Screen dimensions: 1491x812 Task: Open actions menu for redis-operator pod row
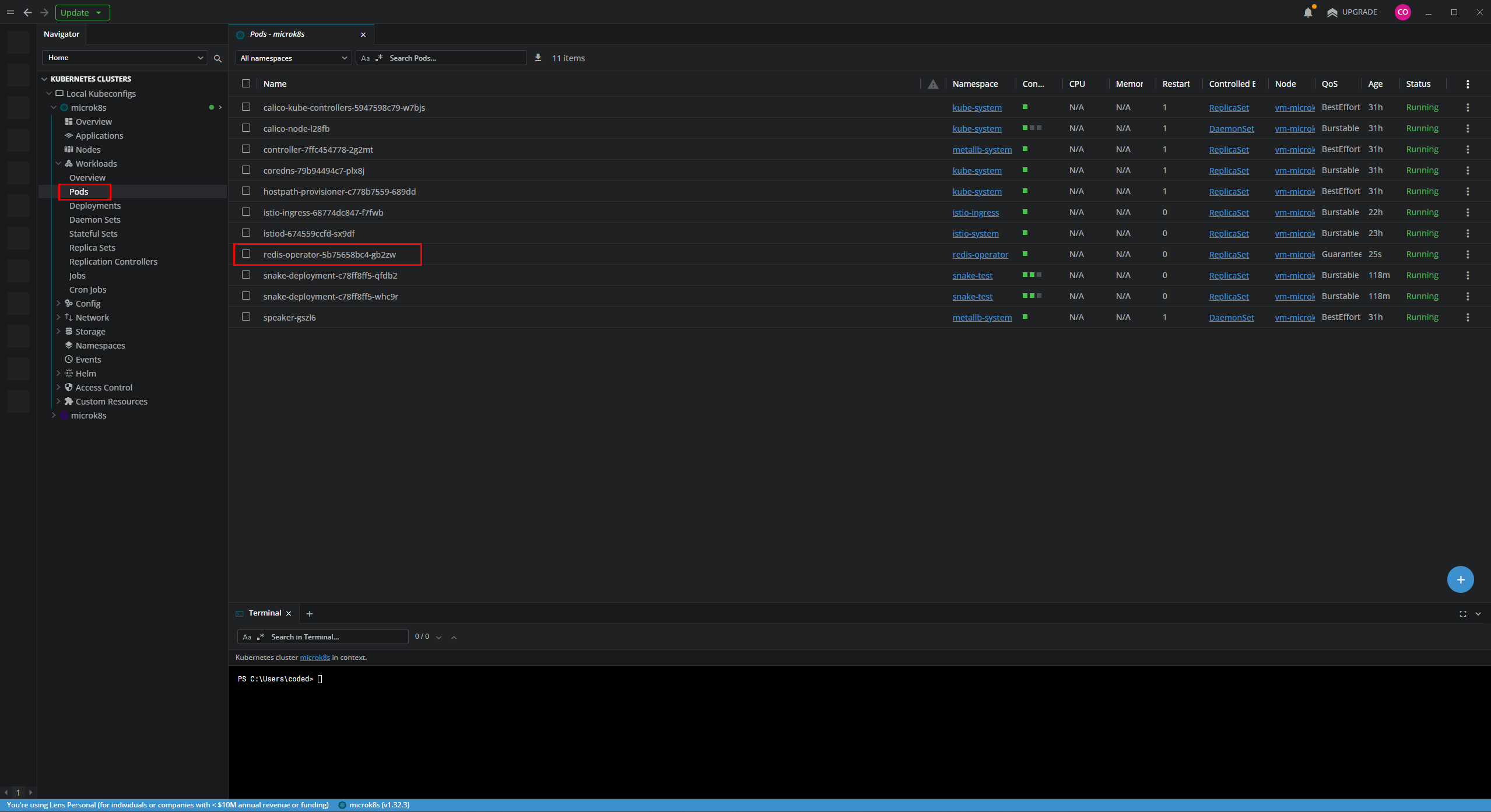click(x=1468, y=254)
